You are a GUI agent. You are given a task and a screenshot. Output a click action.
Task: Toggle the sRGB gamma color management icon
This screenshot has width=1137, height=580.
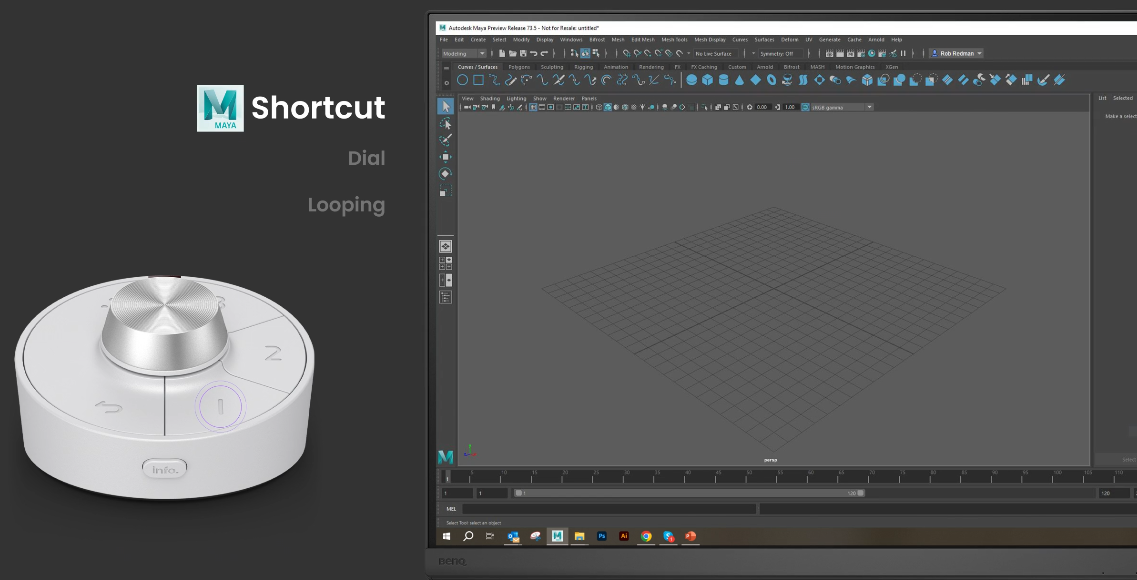tap(806, 107)
